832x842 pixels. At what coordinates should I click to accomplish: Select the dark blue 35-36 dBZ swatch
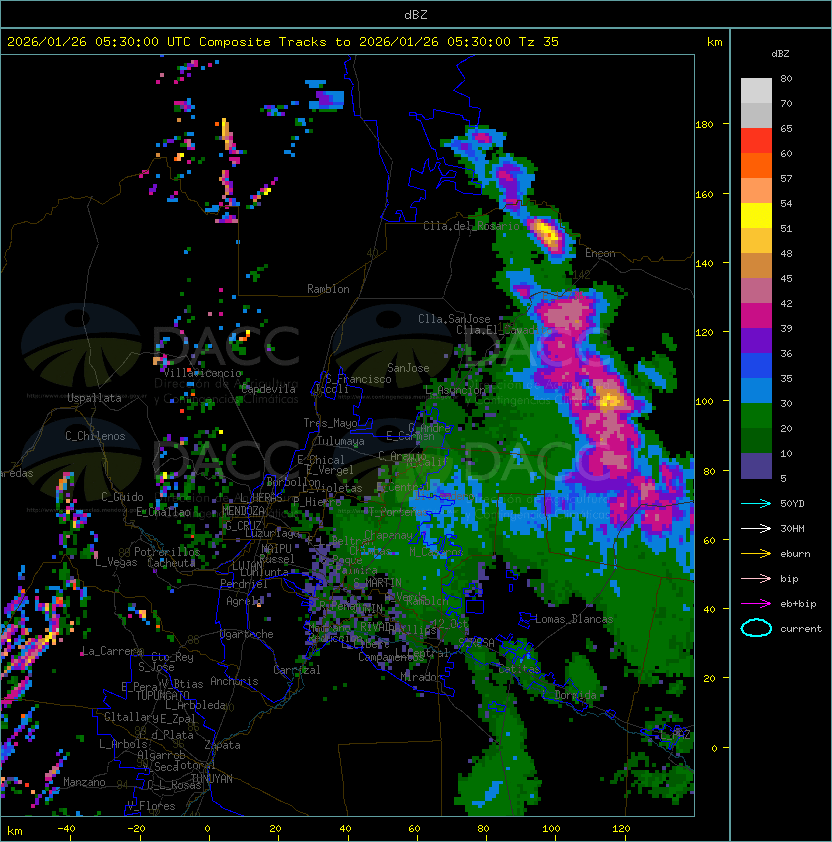tap(756, 366)
